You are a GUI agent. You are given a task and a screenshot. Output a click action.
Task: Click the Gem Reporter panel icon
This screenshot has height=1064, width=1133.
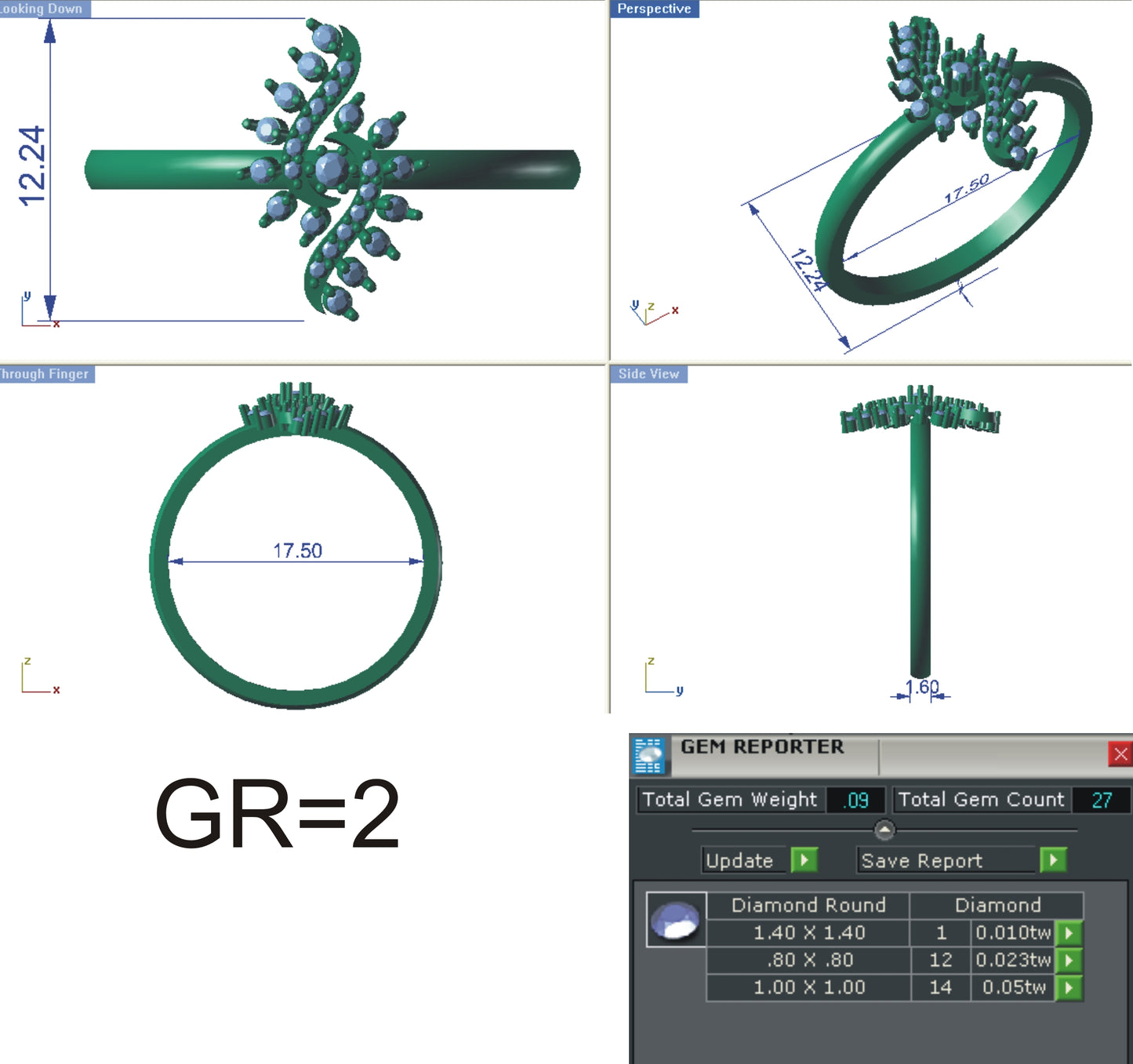tap(648, 756)
